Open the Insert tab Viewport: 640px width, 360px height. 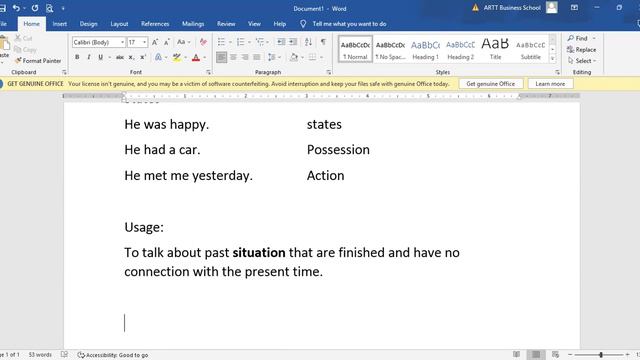tap(60, 24)
